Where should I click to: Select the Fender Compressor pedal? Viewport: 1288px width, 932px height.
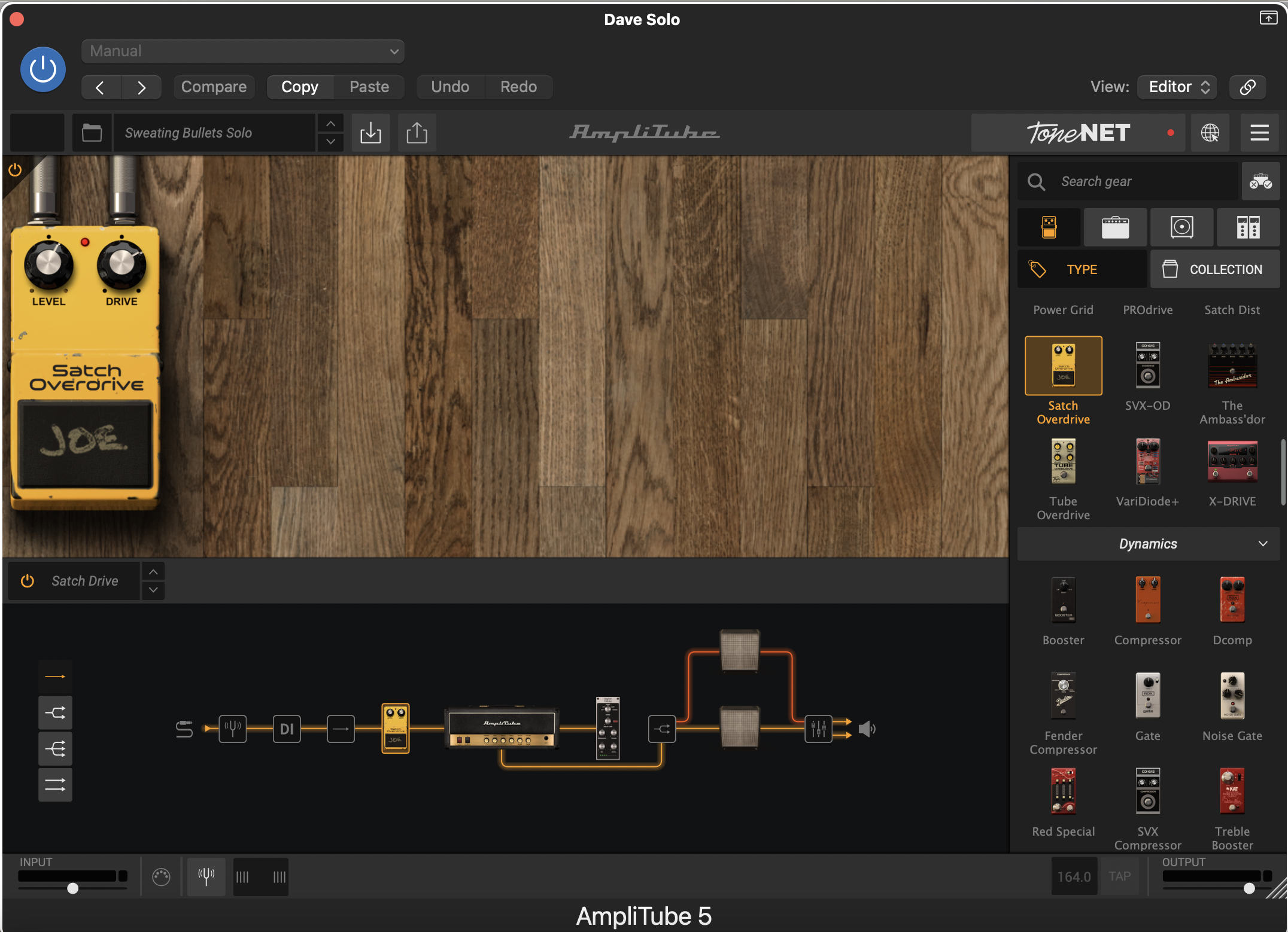pos(1063,696)
